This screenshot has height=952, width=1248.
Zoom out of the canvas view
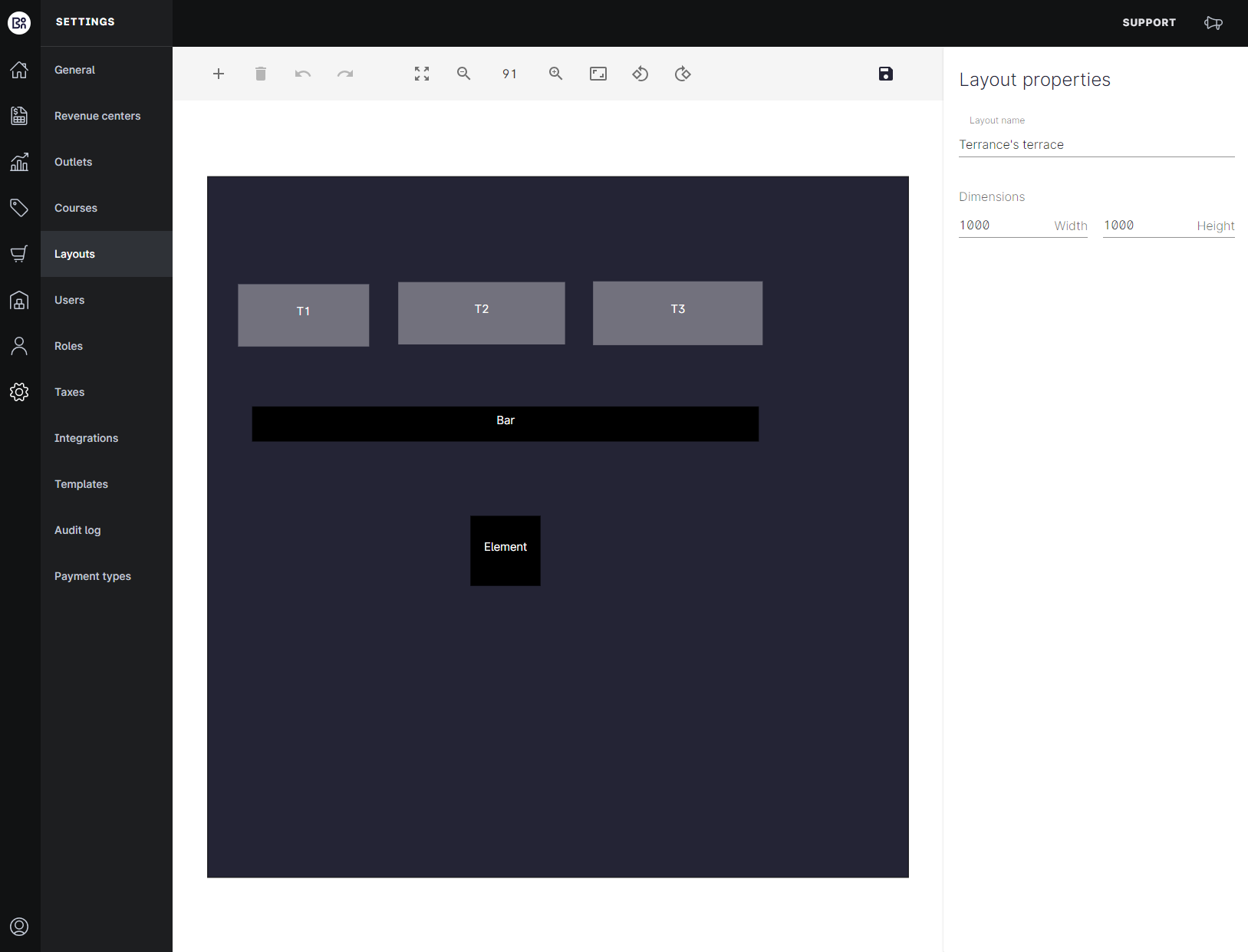[463, 74]
